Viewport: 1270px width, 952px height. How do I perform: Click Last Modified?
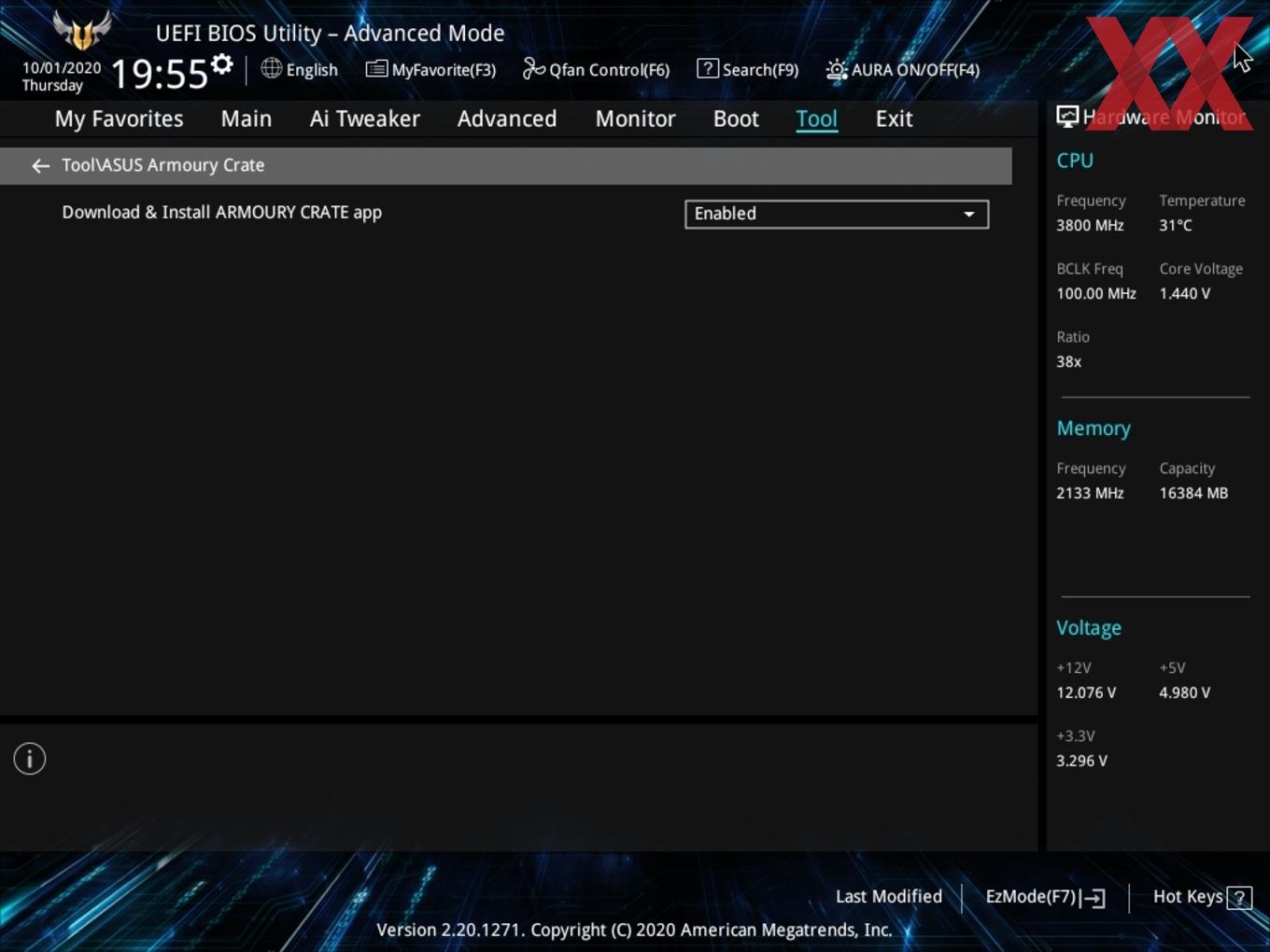(889, 896)
